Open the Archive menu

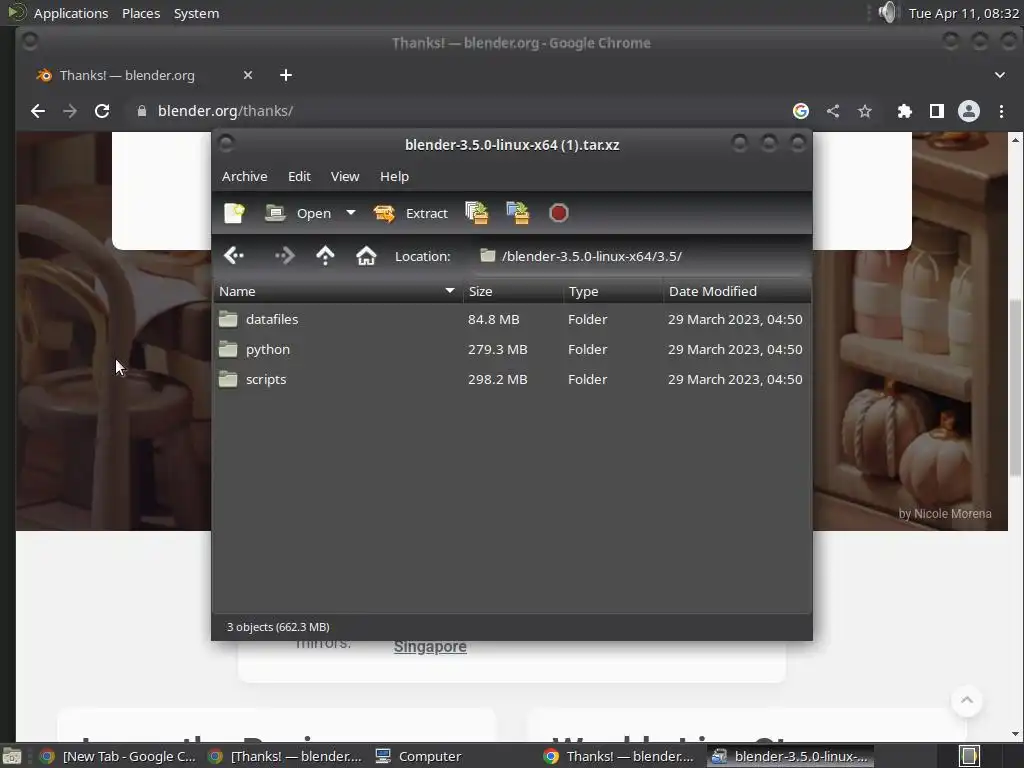pyautogui.click(x=244, y=176)
